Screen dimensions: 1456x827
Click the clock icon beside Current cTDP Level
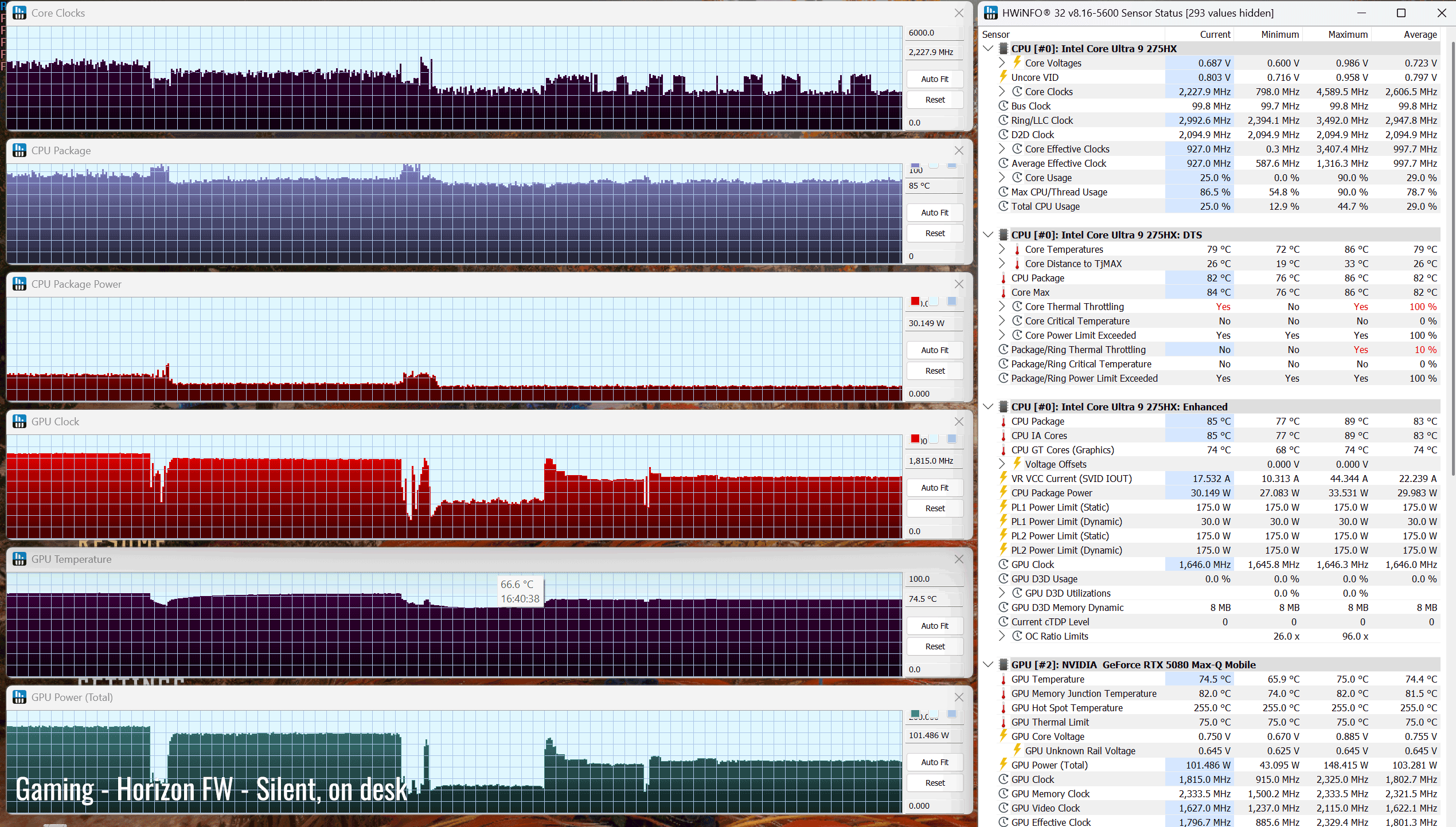(x=1004, y=621)
